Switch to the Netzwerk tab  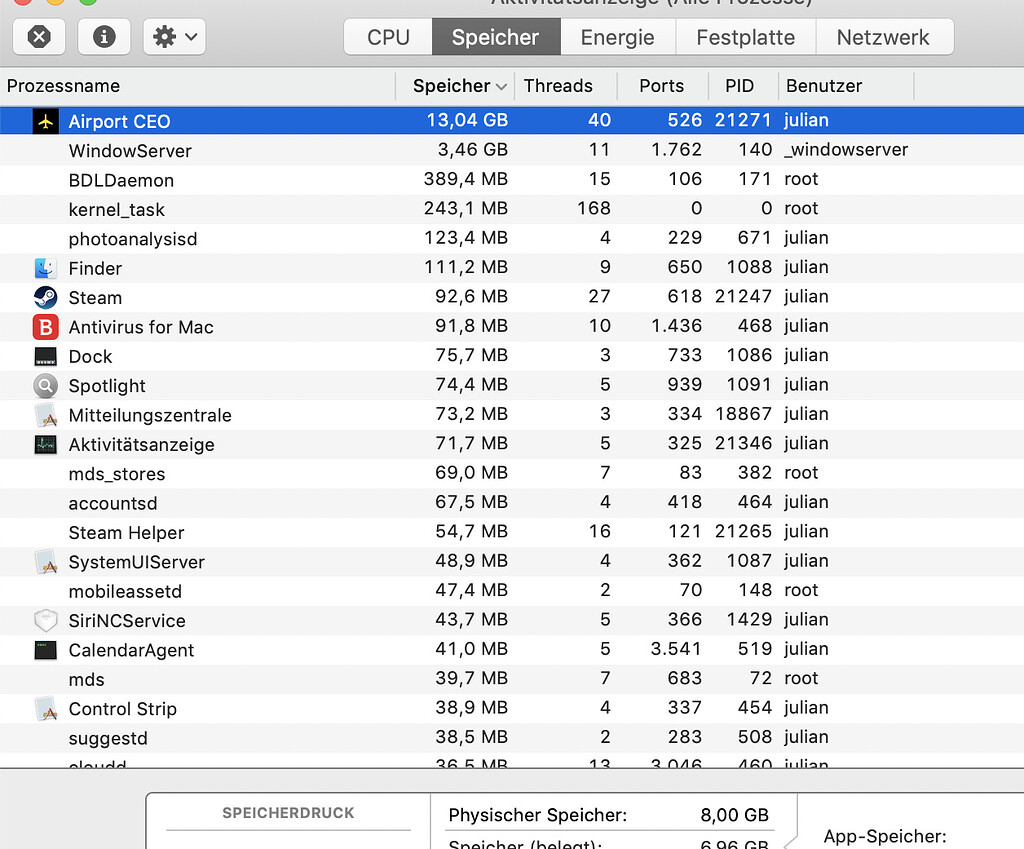click(884, 37)
